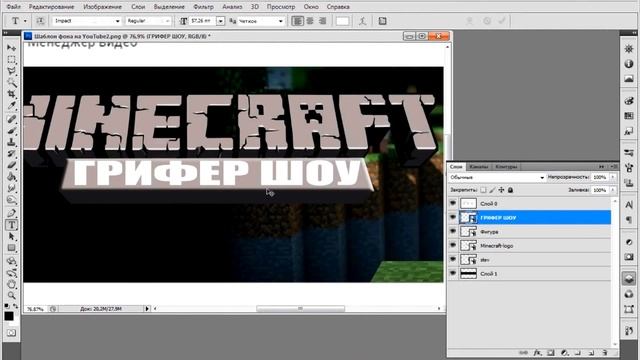Switch to the Контуры tab
Image resolution: width=640 pixels, height=360 pixels.
pyautogui.click(x=506, y=167)
